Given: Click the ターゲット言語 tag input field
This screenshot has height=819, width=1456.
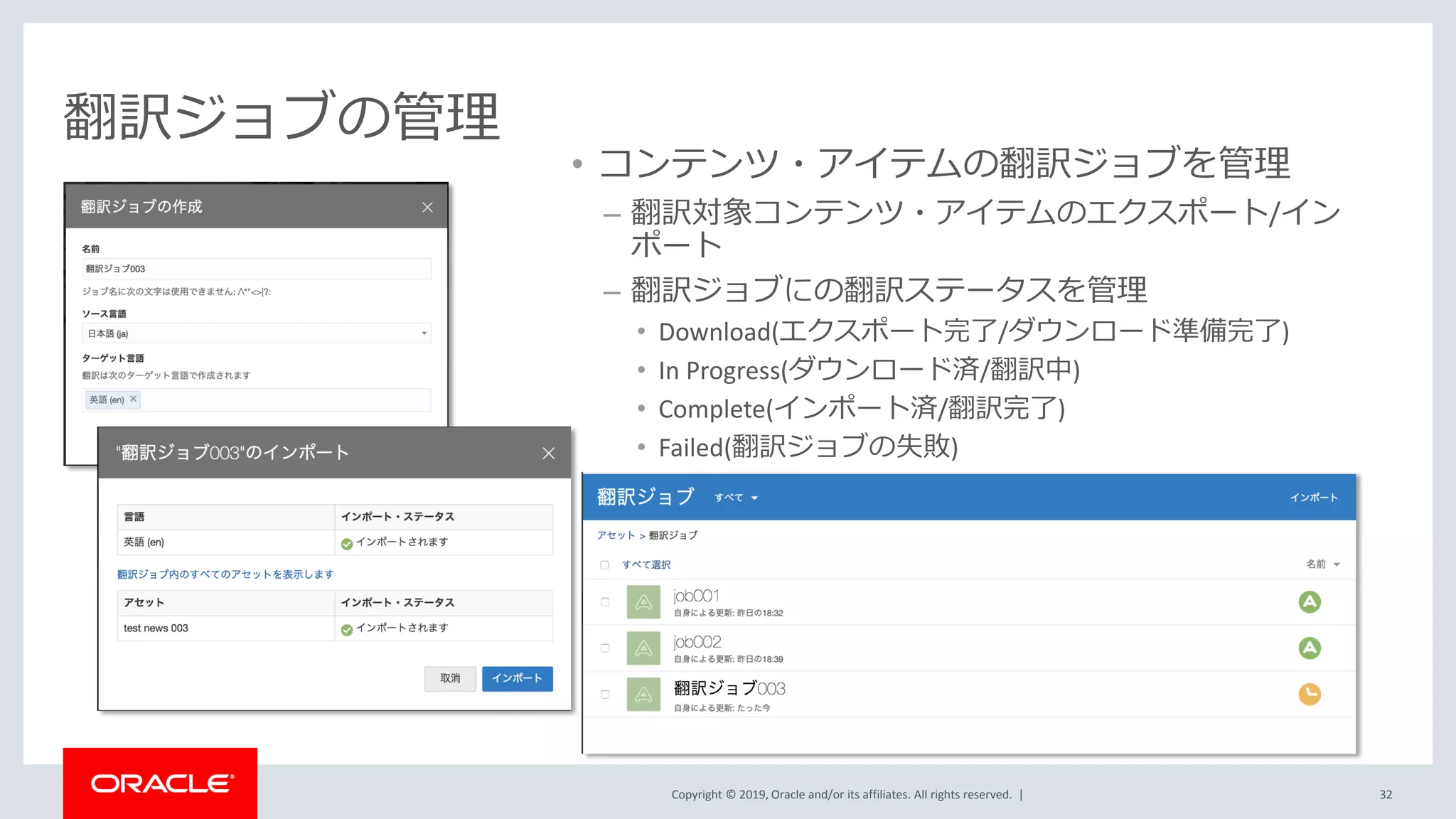Looking at the screenshot, I should point(257,400).
